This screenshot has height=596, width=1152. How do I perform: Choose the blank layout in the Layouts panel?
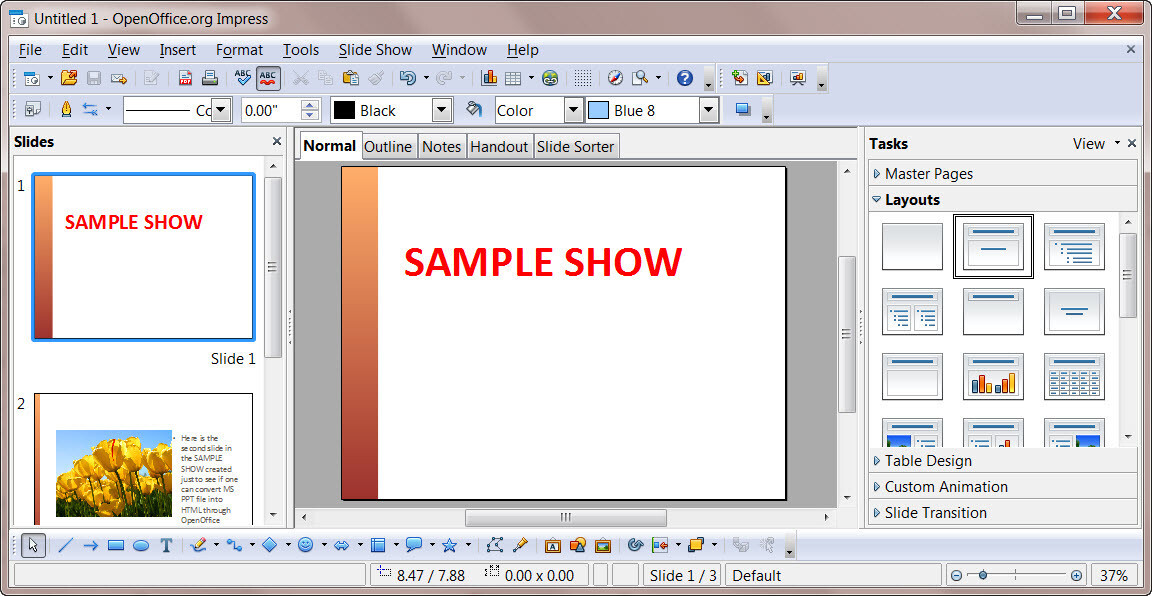pos(912,246)
